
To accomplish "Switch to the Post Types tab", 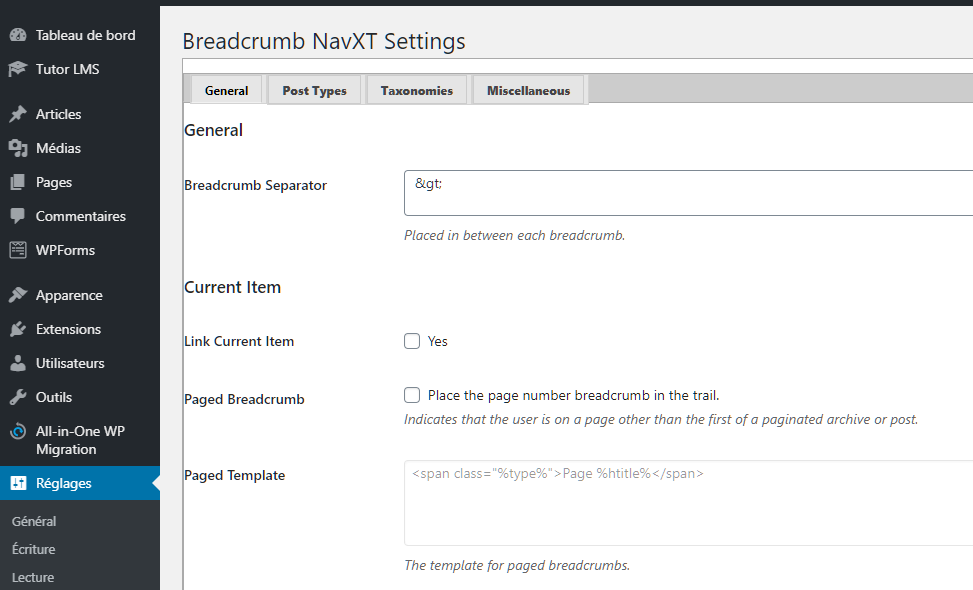I will point(314,89).
